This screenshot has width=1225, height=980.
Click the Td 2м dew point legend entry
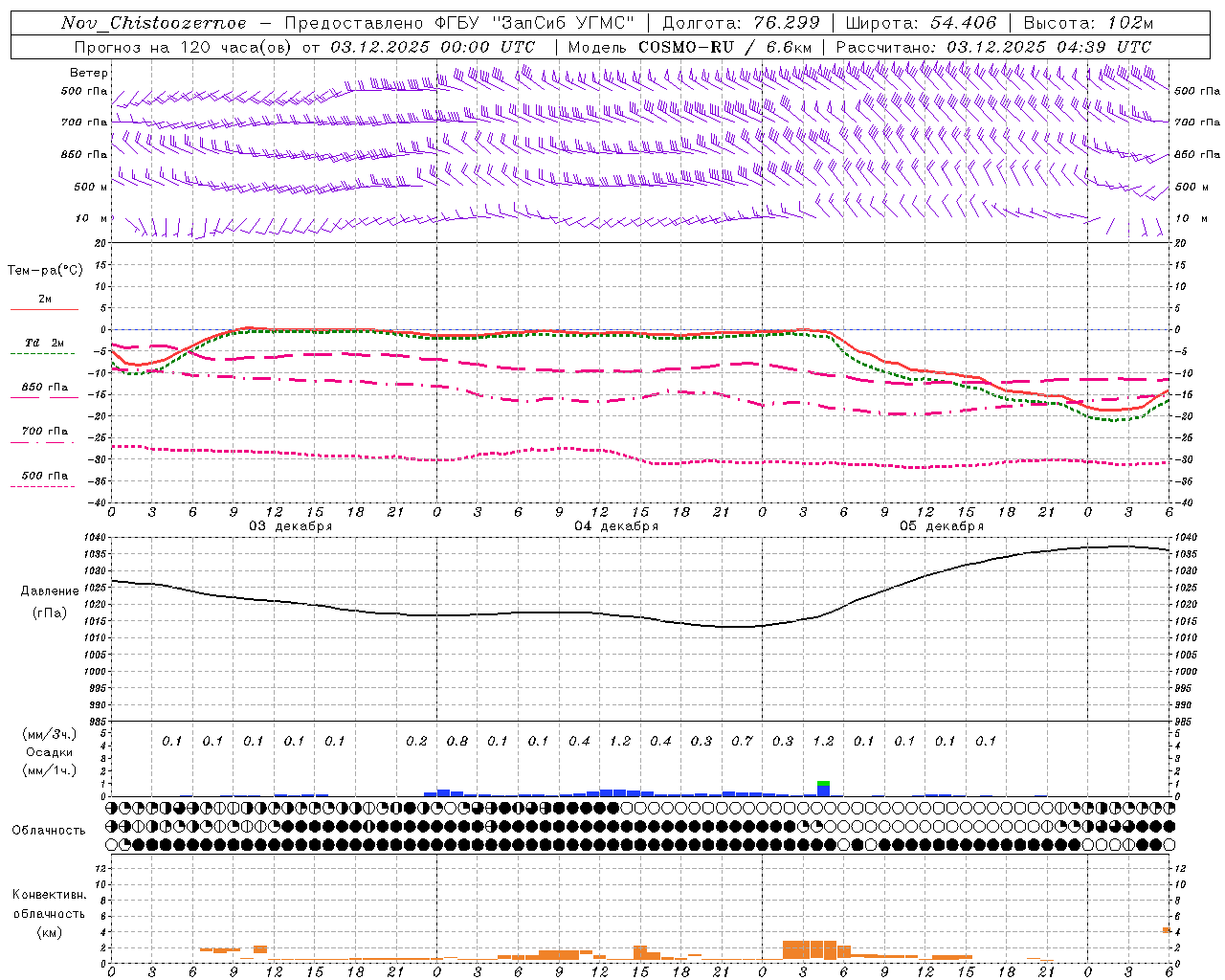(x=44, y=343)
